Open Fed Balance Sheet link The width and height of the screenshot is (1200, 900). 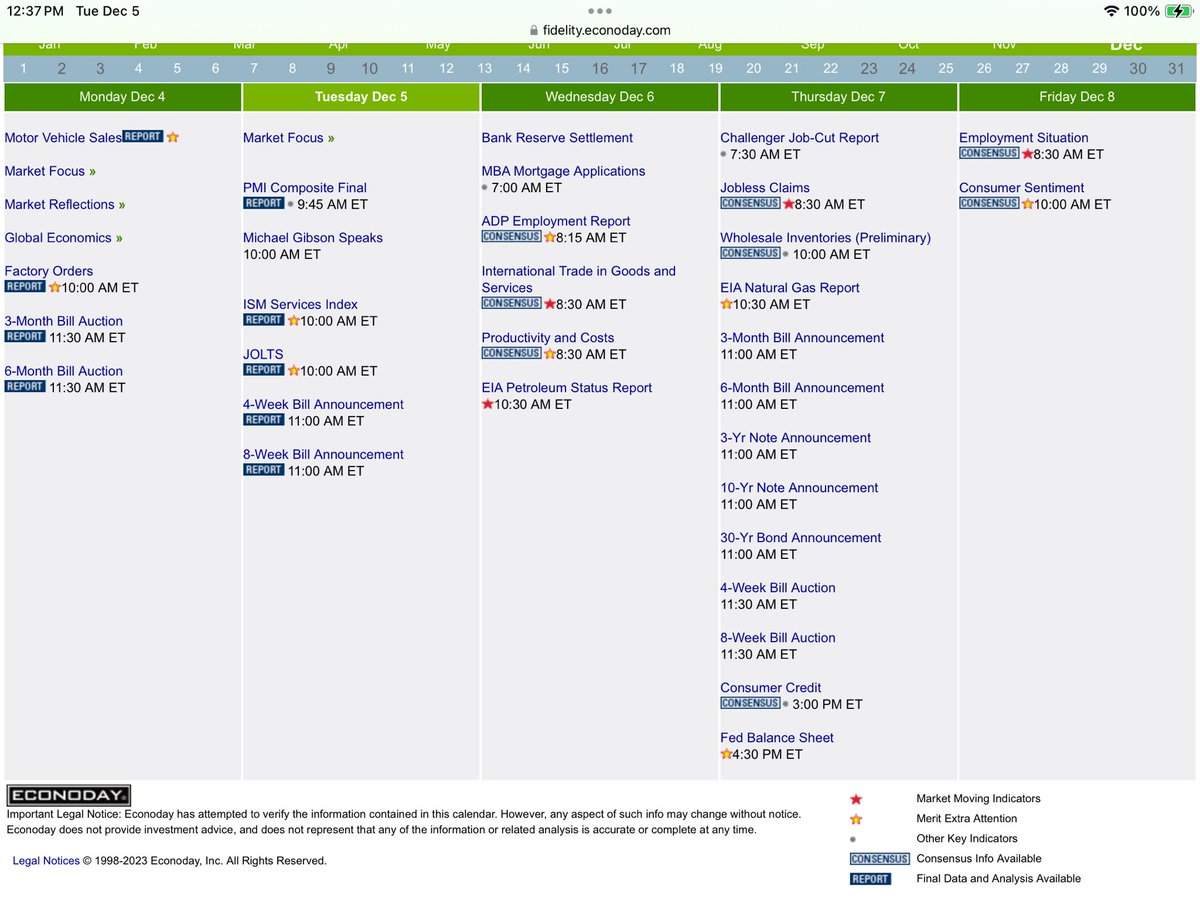click(777, 738)
